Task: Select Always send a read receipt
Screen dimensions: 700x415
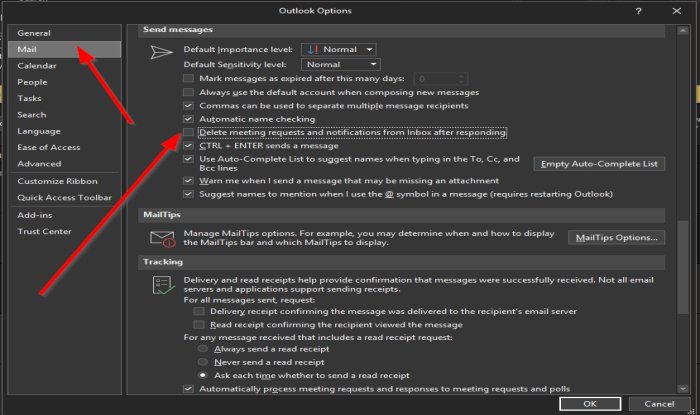Action: pos(203,349)
